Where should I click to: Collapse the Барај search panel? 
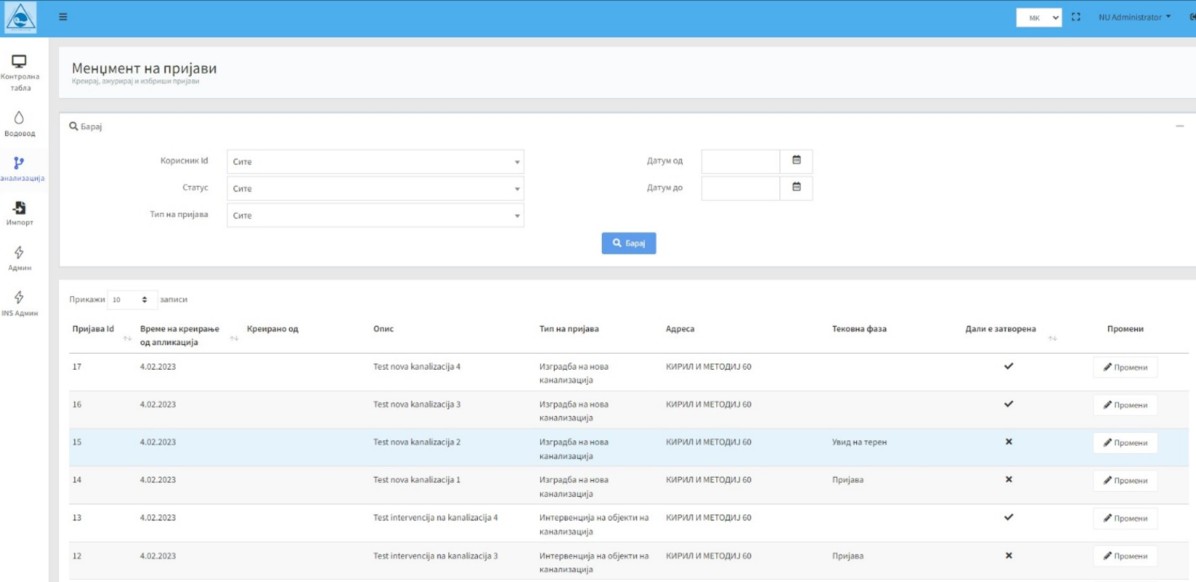(1180, 126)
